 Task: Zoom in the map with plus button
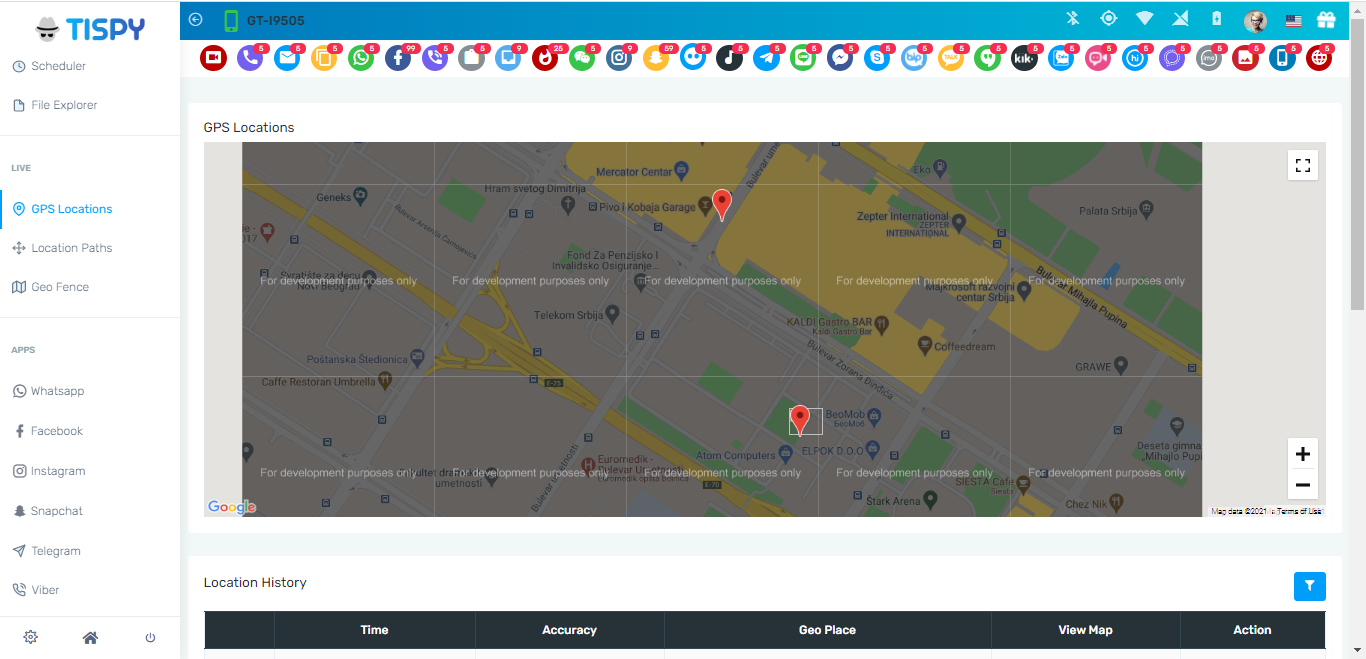click(x=1302, y=454)
